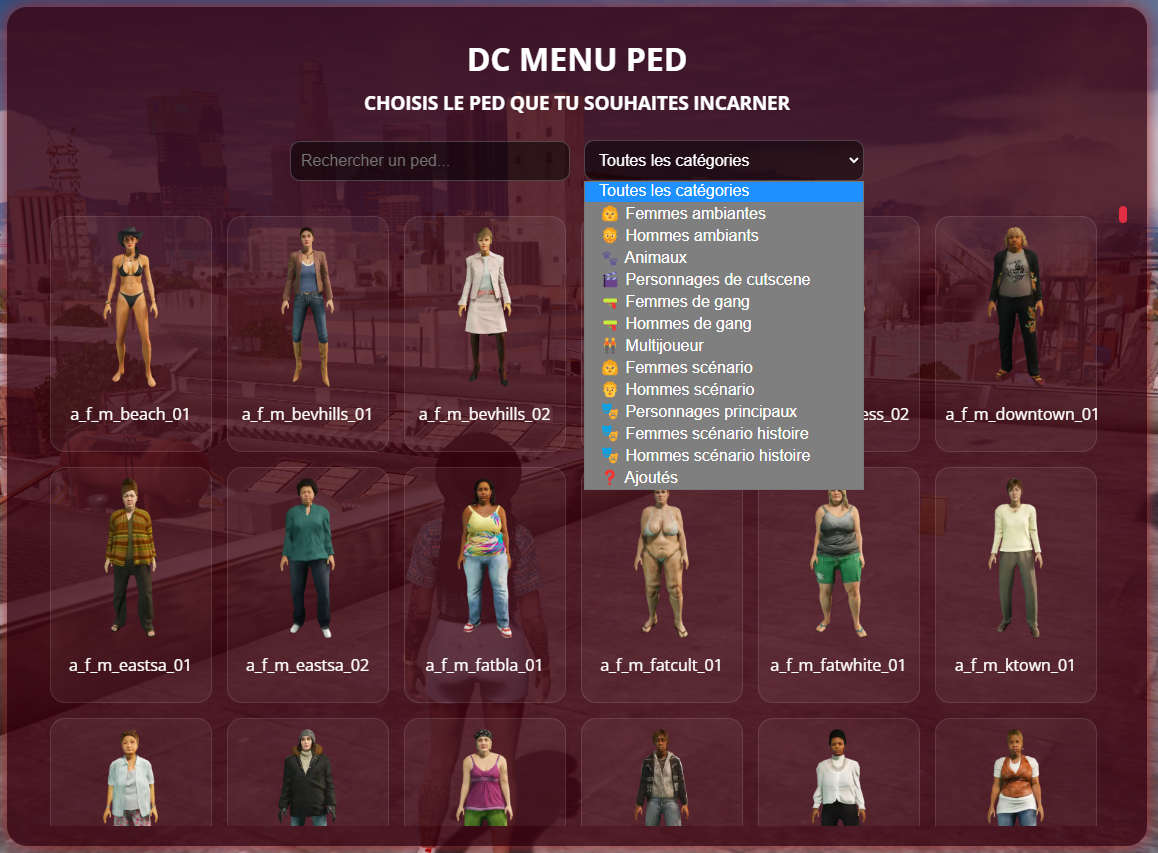Select Personnages principaux category
This screenshot has height=853, width=1158.
coord(724,411)
